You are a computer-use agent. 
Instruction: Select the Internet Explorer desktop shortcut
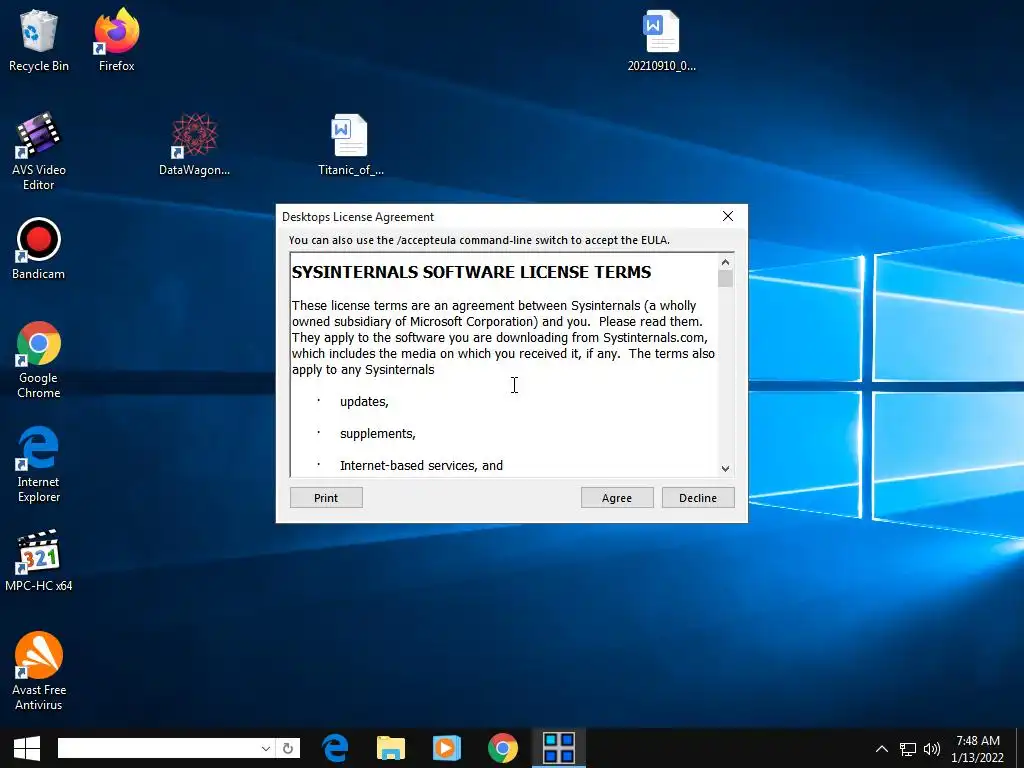(x=39, y=464)
